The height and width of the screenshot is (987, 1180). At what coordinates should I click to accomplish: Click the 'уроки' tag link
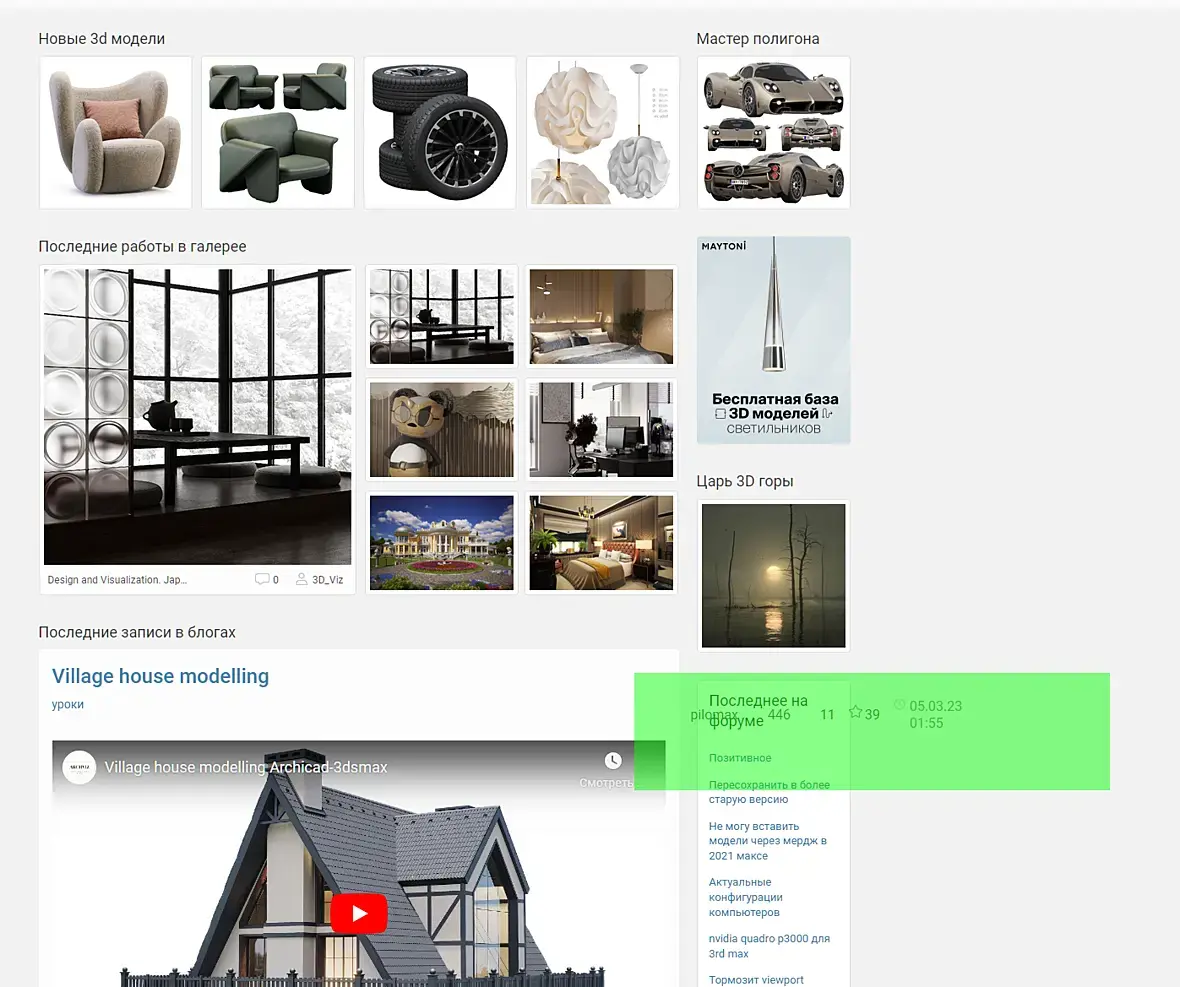(x=68, y=704)
